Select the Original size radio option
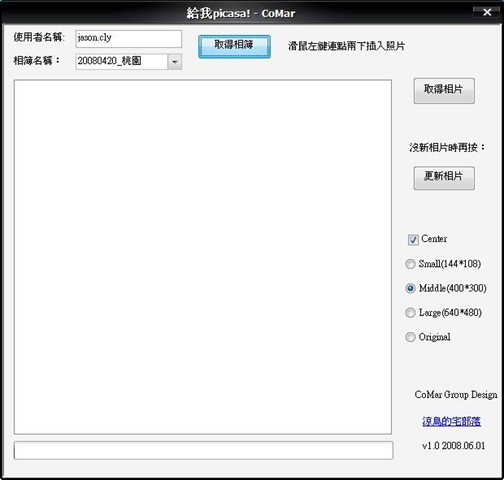Image resolution: width=504 pixels, height=480 pixels. coord(410,337)
